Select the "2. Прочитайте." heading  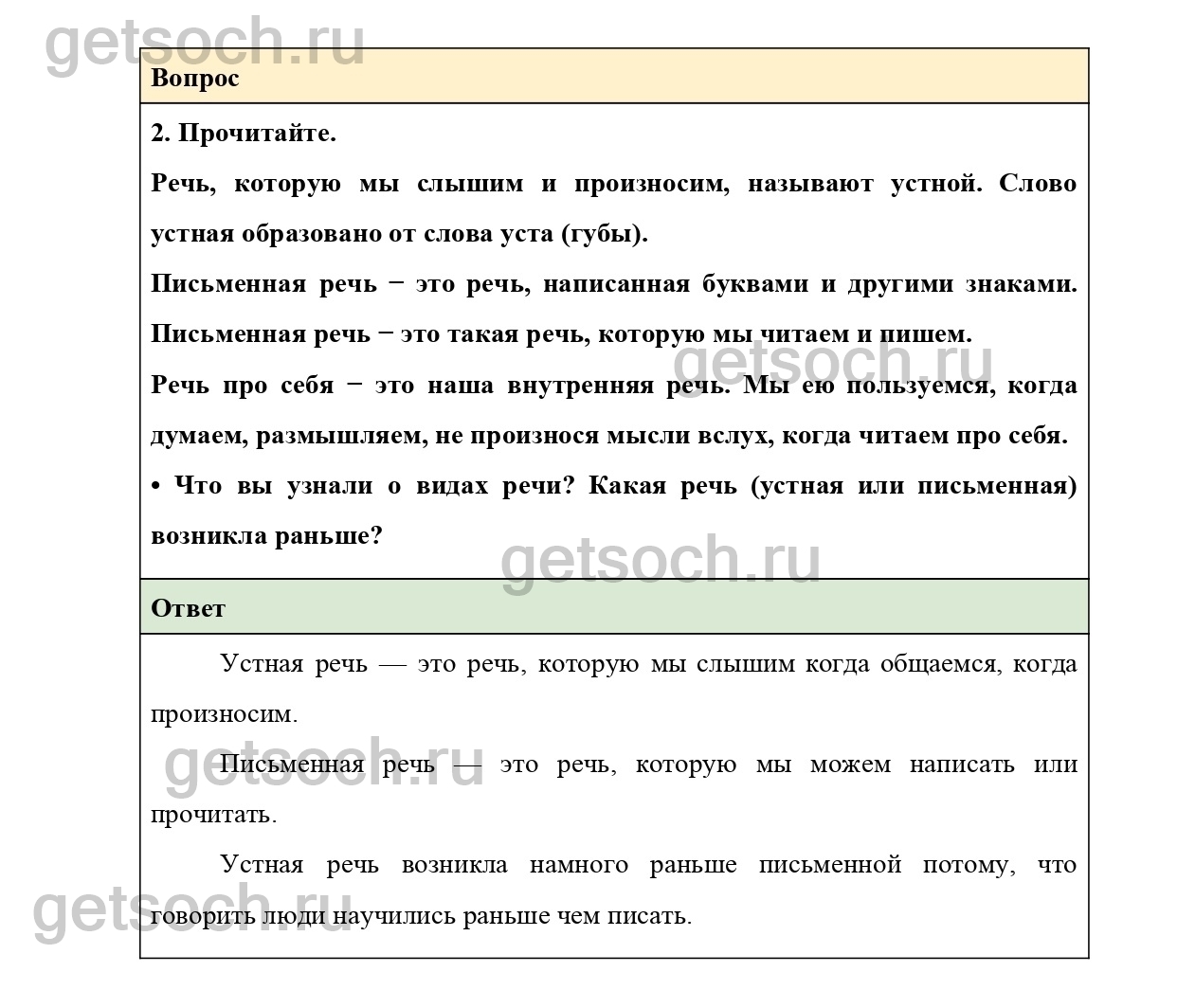click(244, 134)
